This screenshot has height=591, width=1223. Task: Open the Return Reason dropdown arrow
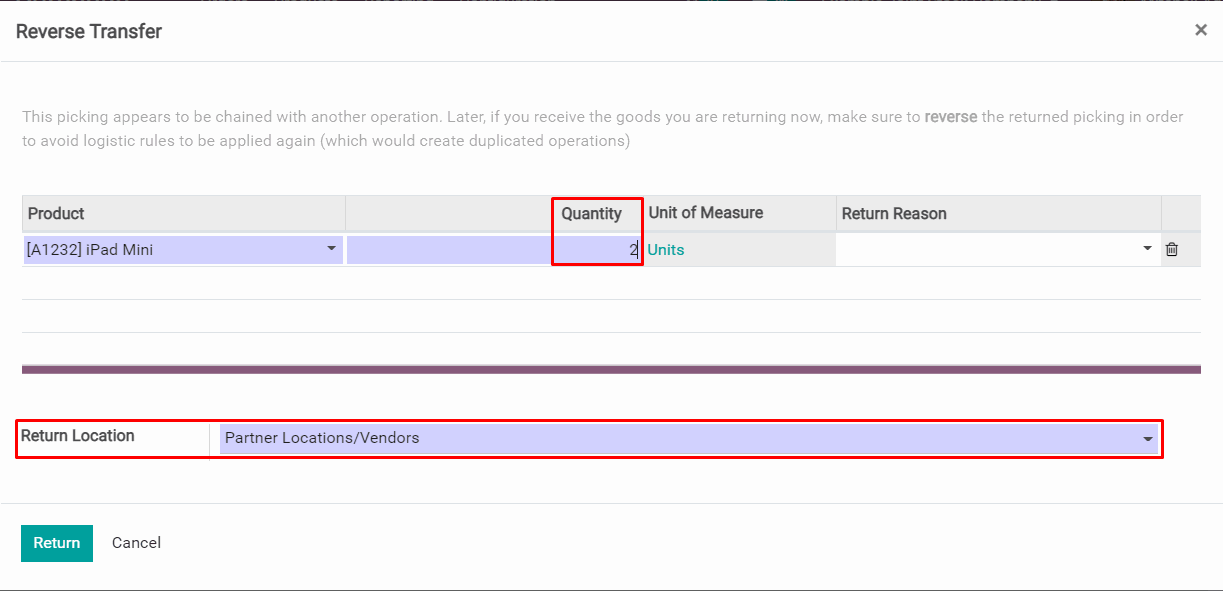[x=1147, y=249]
